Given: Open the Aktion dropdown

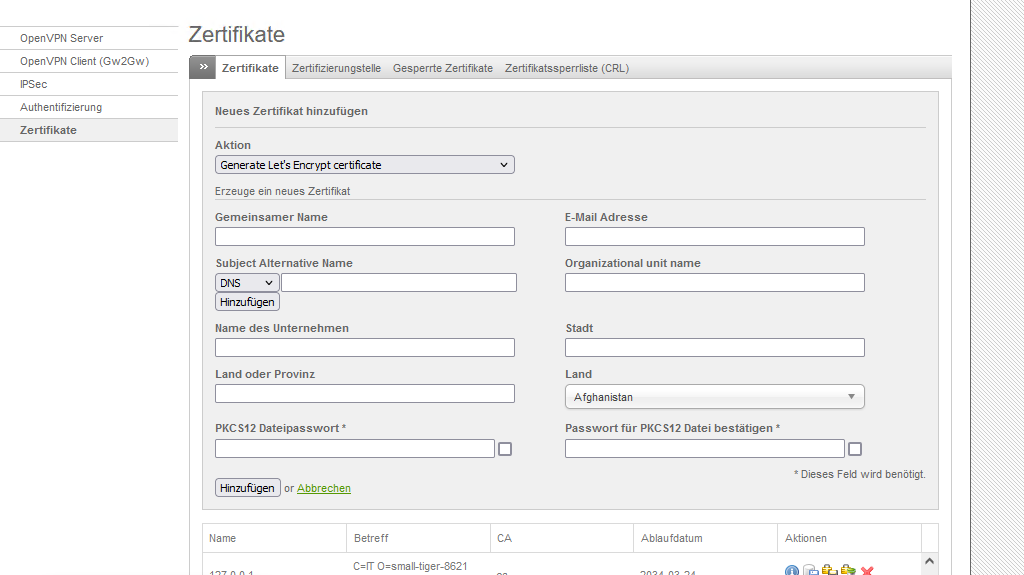Looking at the screenshot, I should [364, 165].
